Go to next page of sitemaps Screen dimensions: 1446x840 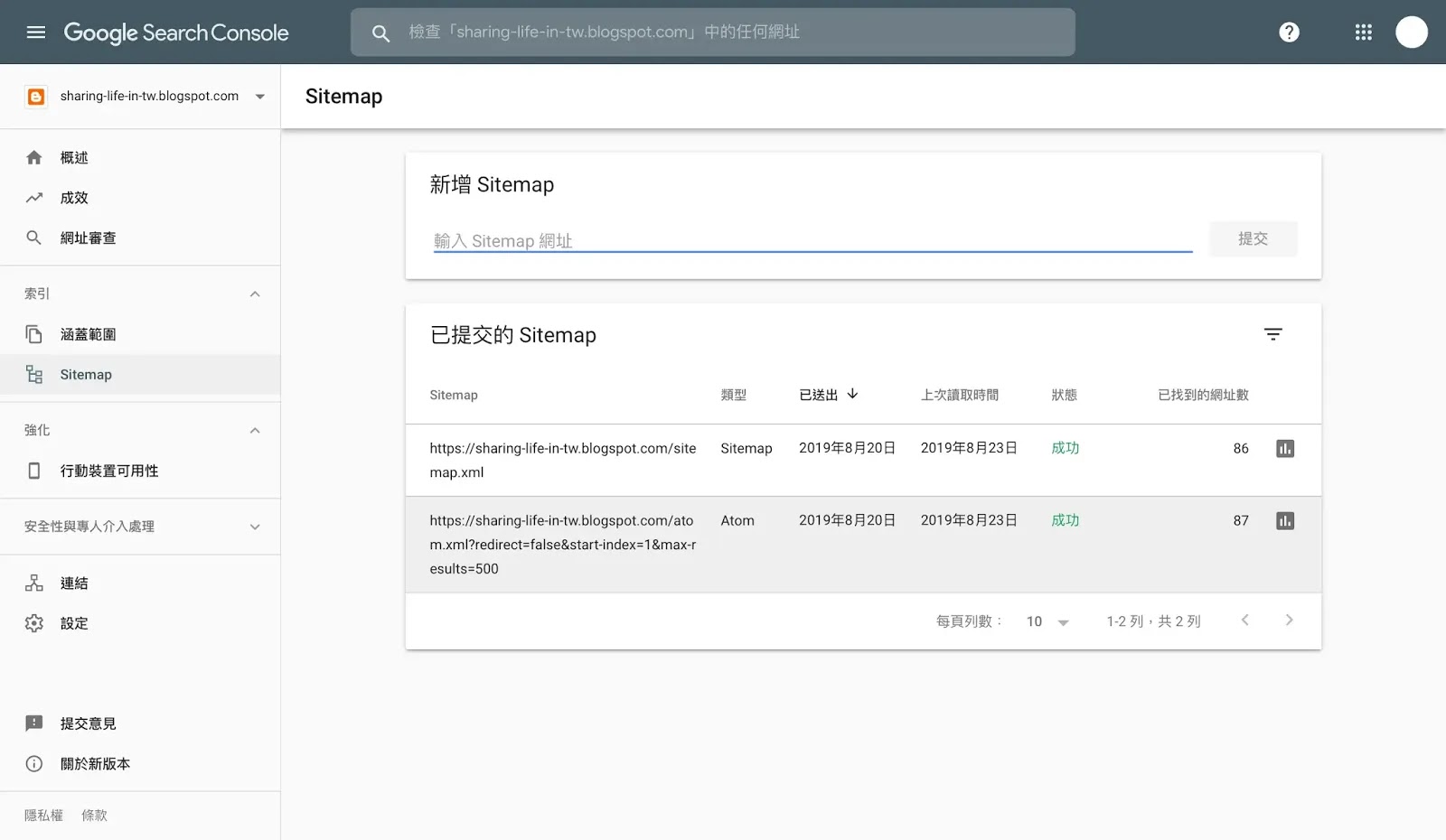pyautogui.click(x=1289, y=620)
